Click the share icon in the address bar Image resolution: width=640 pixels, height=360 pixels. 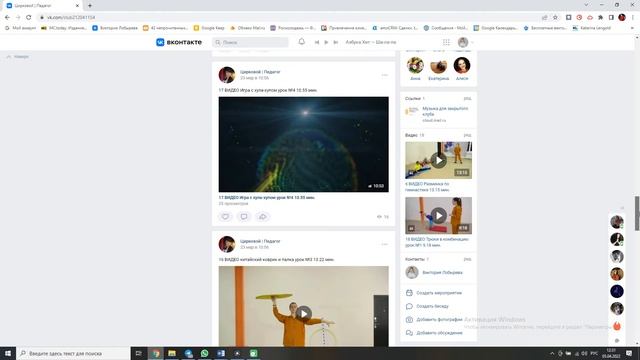coord(544,18)
